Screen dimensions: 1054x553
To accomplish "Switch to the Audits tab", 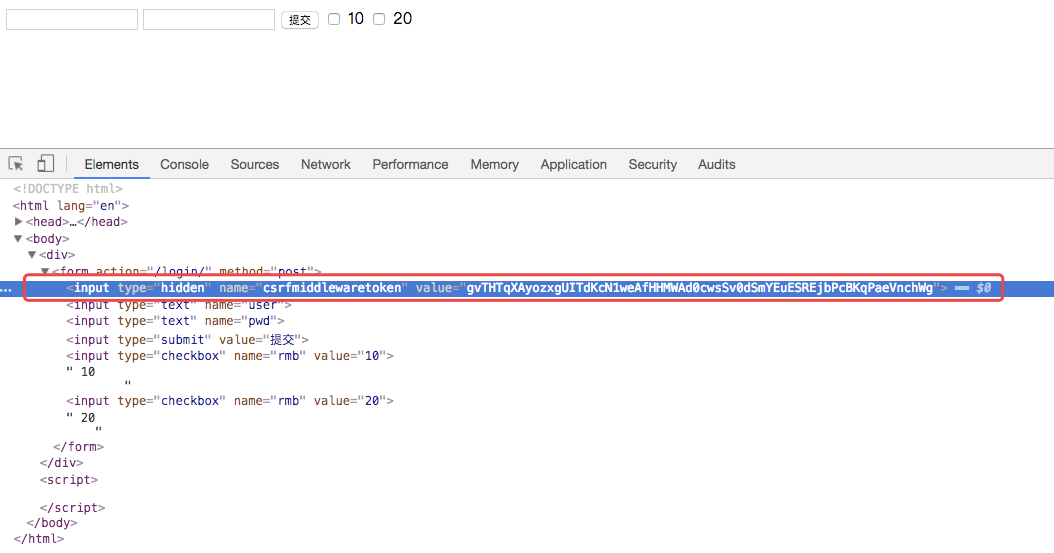I will point(717,165).
